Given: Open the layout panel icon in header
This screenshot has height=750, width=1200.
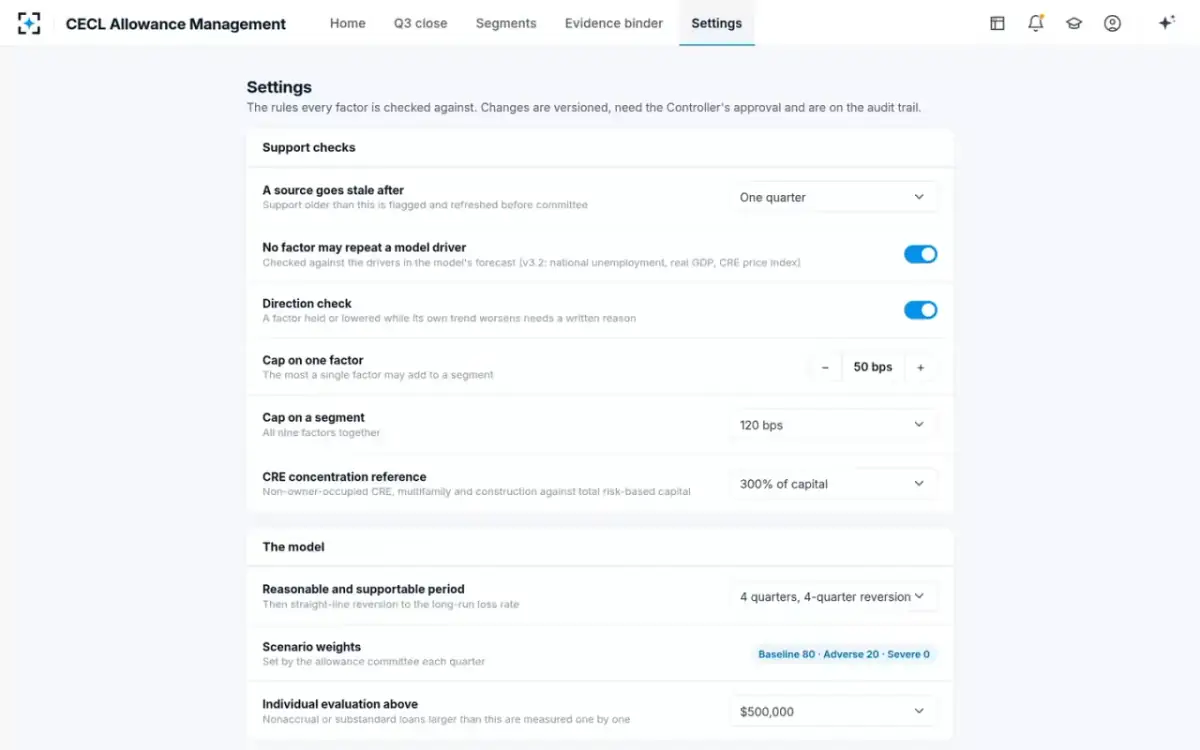Looking at the screenshot, I should 997,23.
